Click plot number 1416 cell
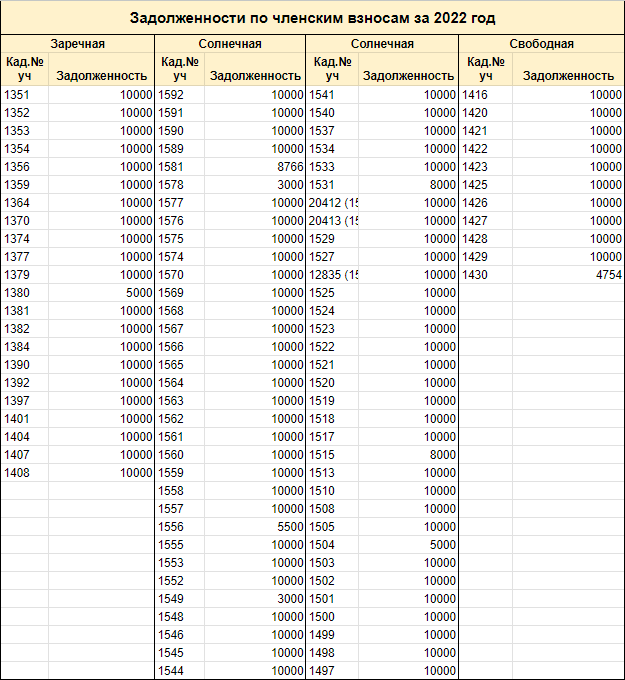Viewport: 625px width, 680px height. pyautogui.click(x=484, y=95)
